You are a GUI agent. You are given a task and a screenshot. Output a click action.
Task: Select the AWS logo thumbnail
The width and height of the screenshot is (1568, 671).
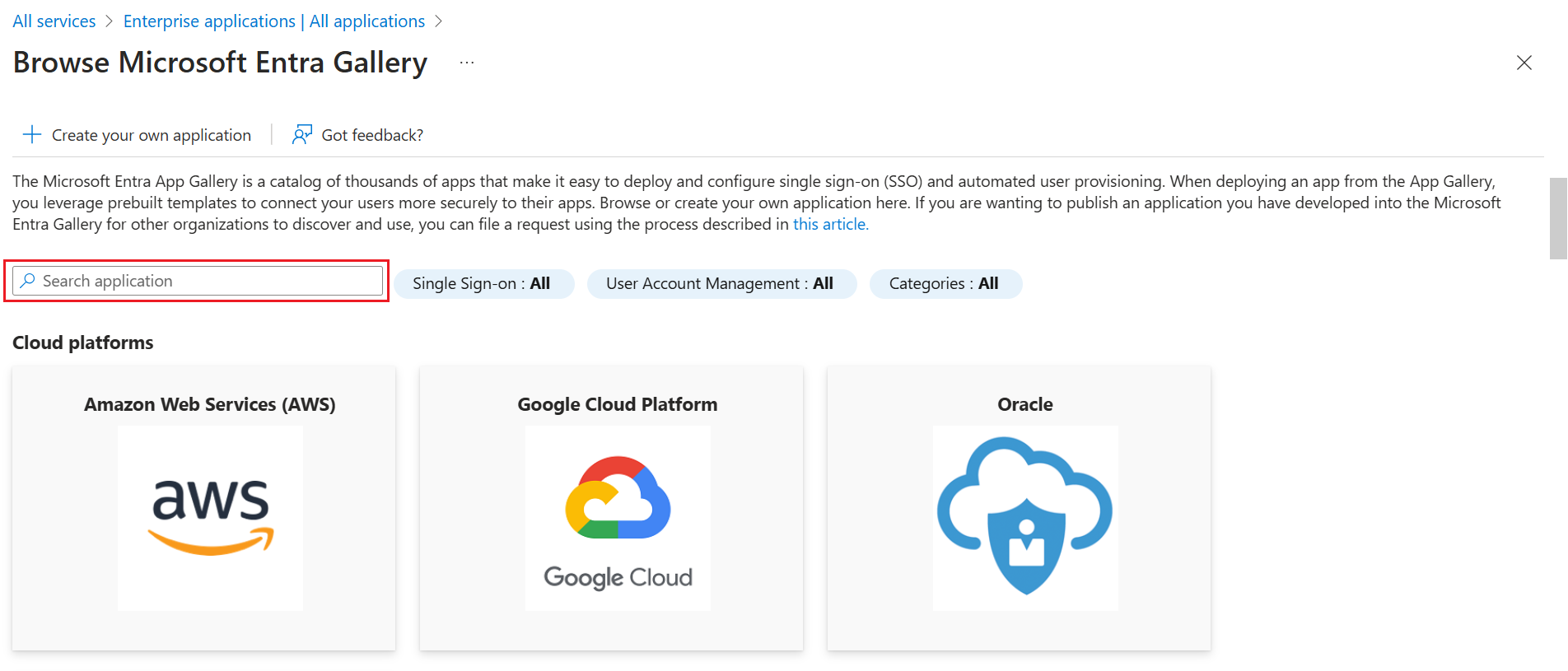tap(210, 518)
